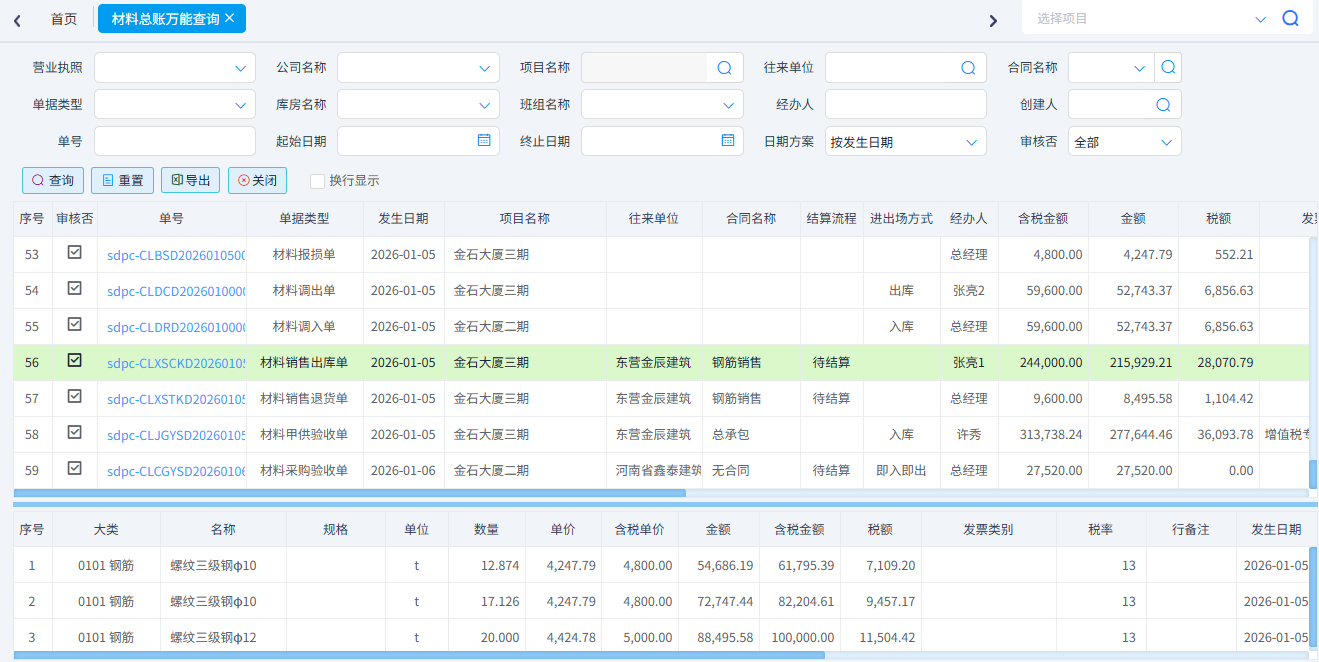The image size is (1319, 662).
Task: Toggle the 审核否 checkbox in row 58
Action: point(74,433)
